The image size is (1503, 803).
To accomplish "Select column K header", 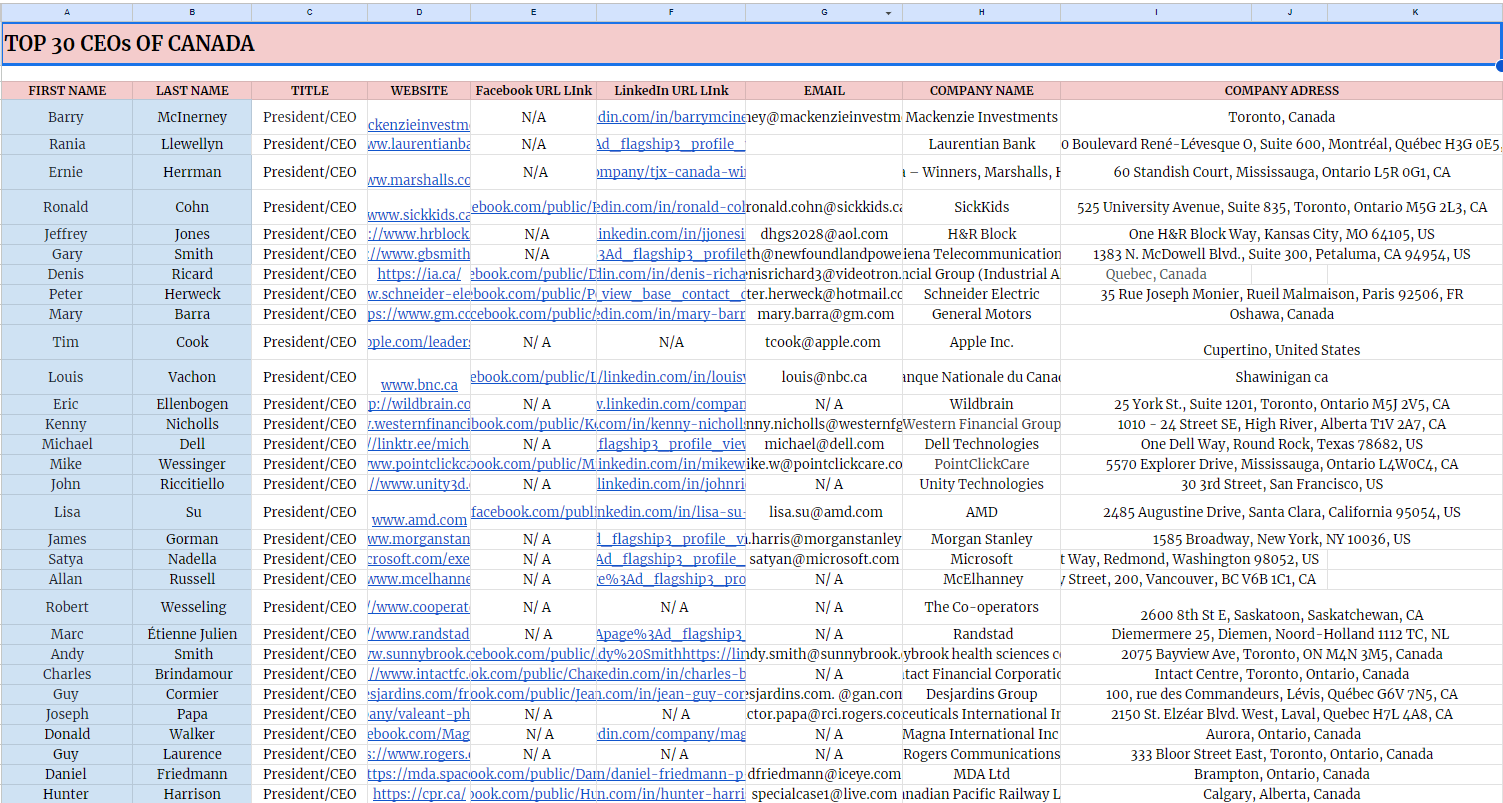I will pyautogui.click(x=1415, y=12).
